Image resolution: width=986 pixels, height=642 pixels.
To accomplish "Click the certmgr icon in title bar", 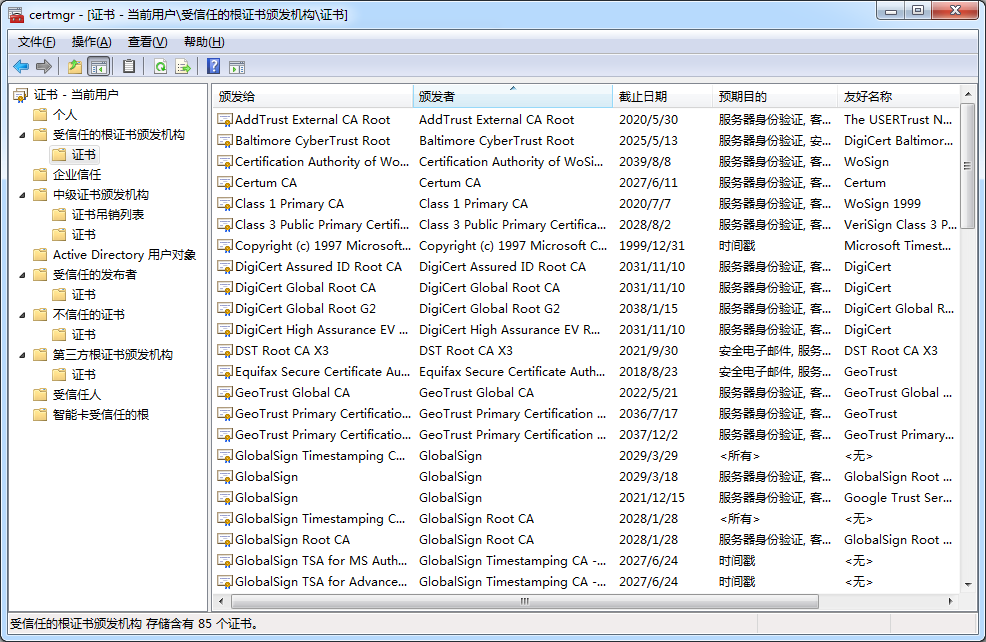I will tap(16, 14).
